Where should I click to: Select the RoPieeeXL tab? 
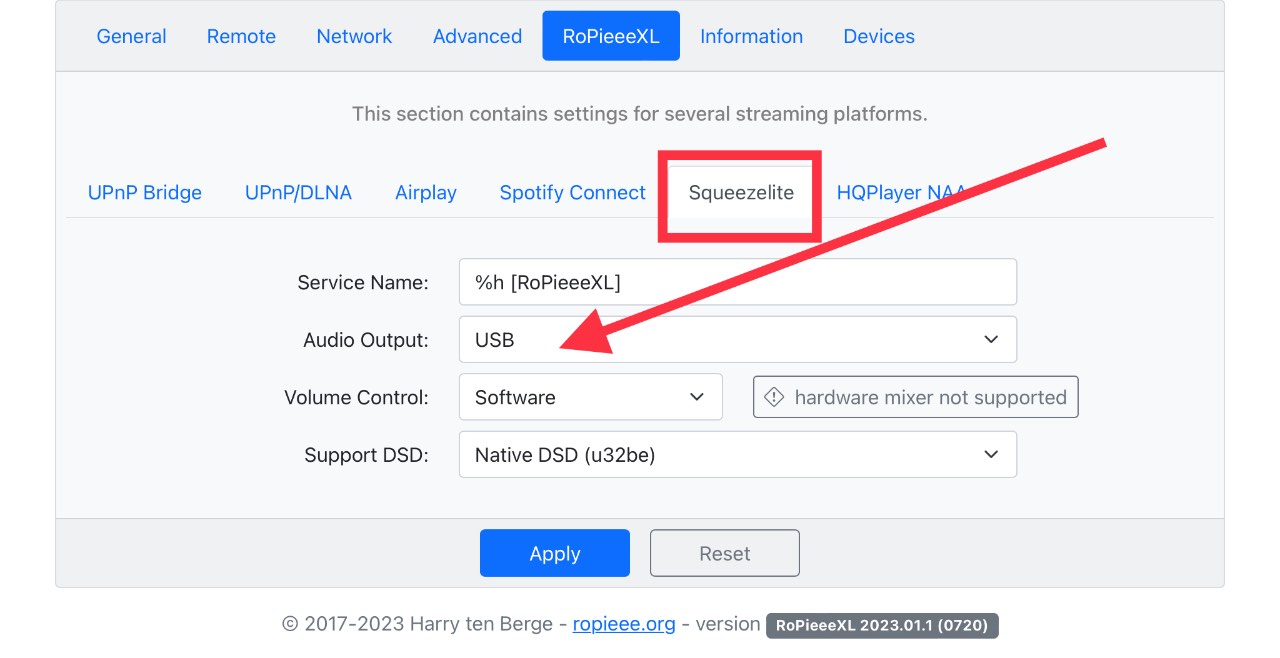(x=611, y=36)
